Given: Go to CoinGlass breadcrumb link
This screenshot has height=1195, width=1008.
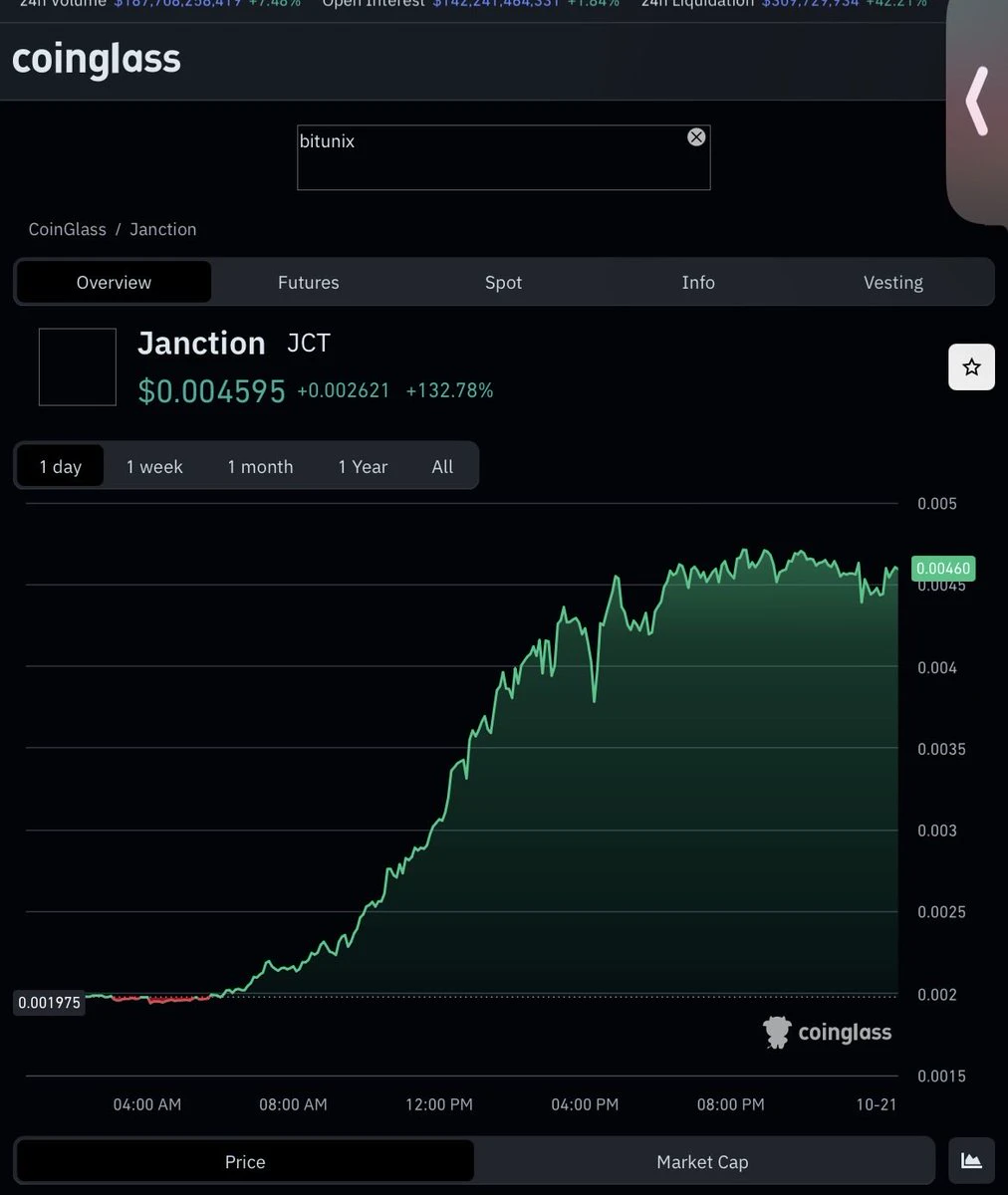Looking at the screenshot, I should pos(68,229).
